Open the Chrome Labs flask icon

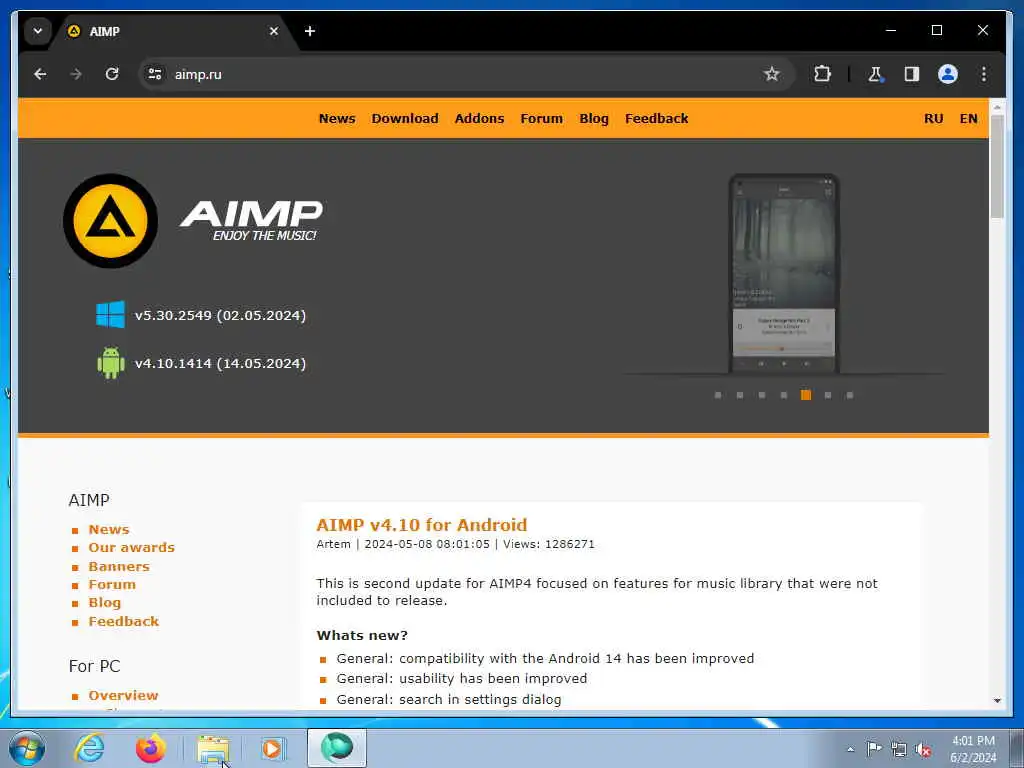click(875, 74)
